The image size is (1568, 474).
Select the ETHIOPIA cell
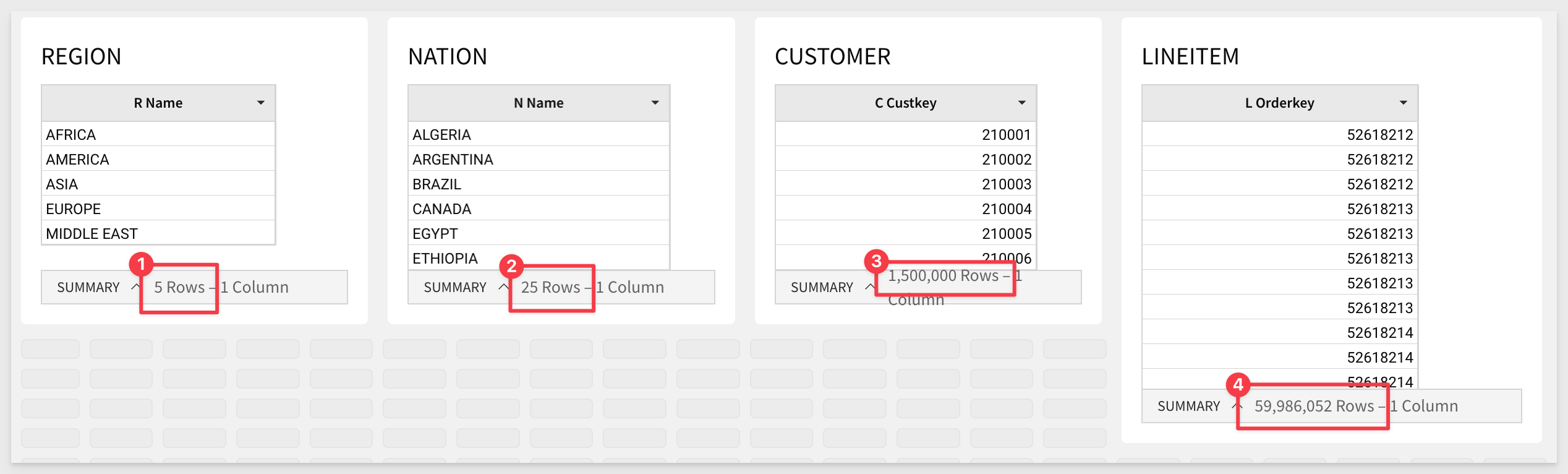(x=539, y=258)
